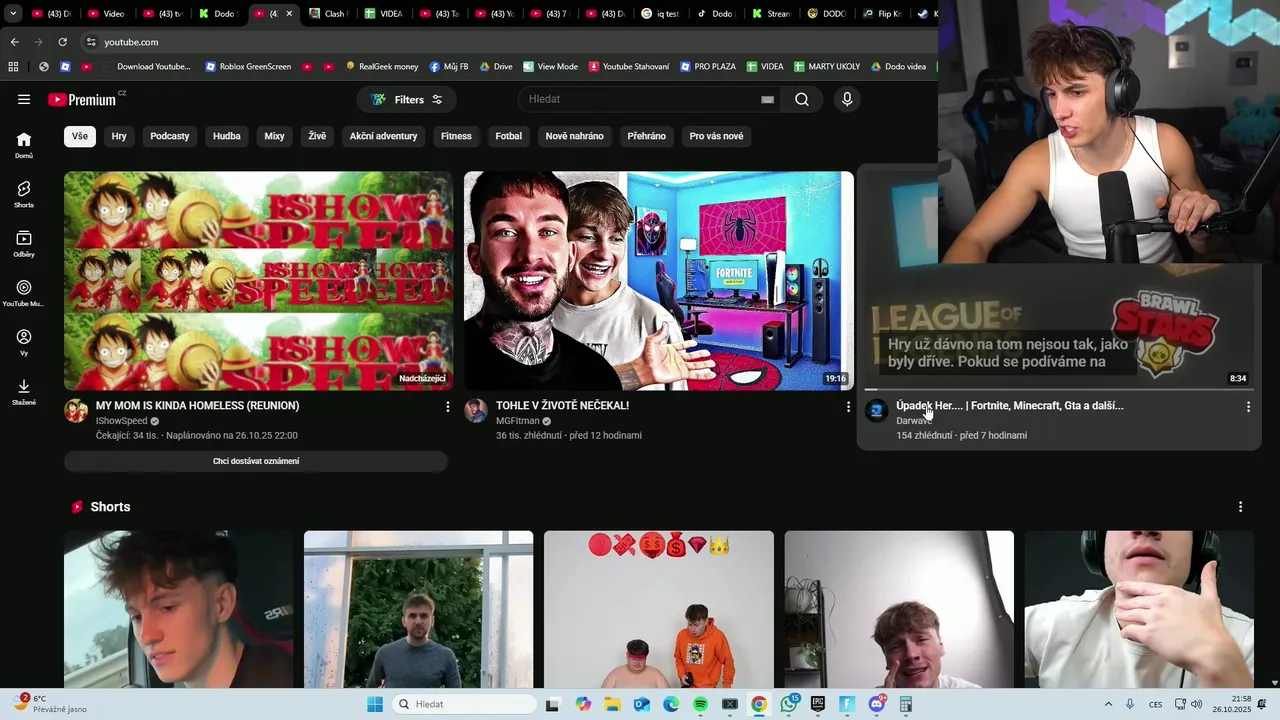
Task: Seek on the Úpadek Her preview progress bar
Action: coord(1058,389)
